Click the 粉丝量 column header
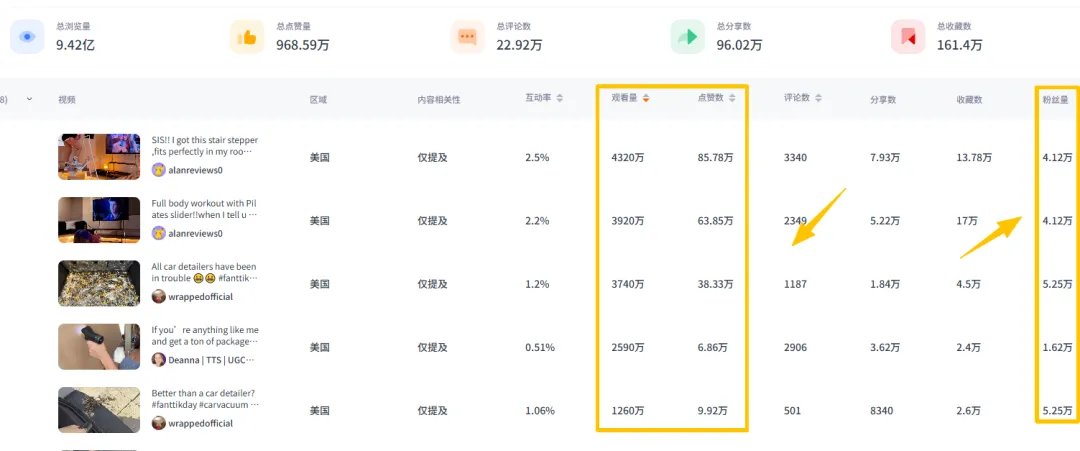The width and height of the screenshot is (1080, 451). click(x=1055, y=98)
